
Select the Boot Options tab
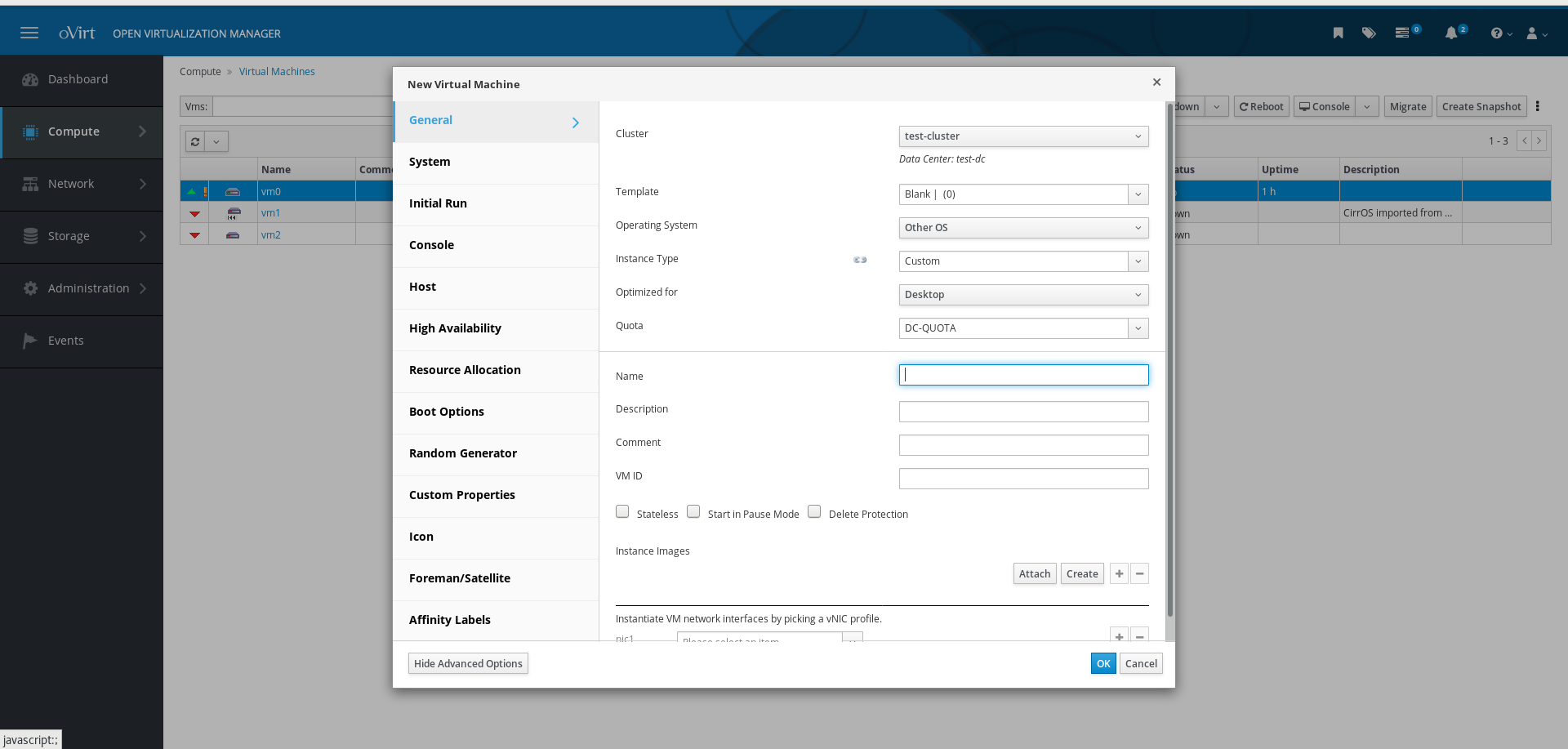[x=447, y=412]
